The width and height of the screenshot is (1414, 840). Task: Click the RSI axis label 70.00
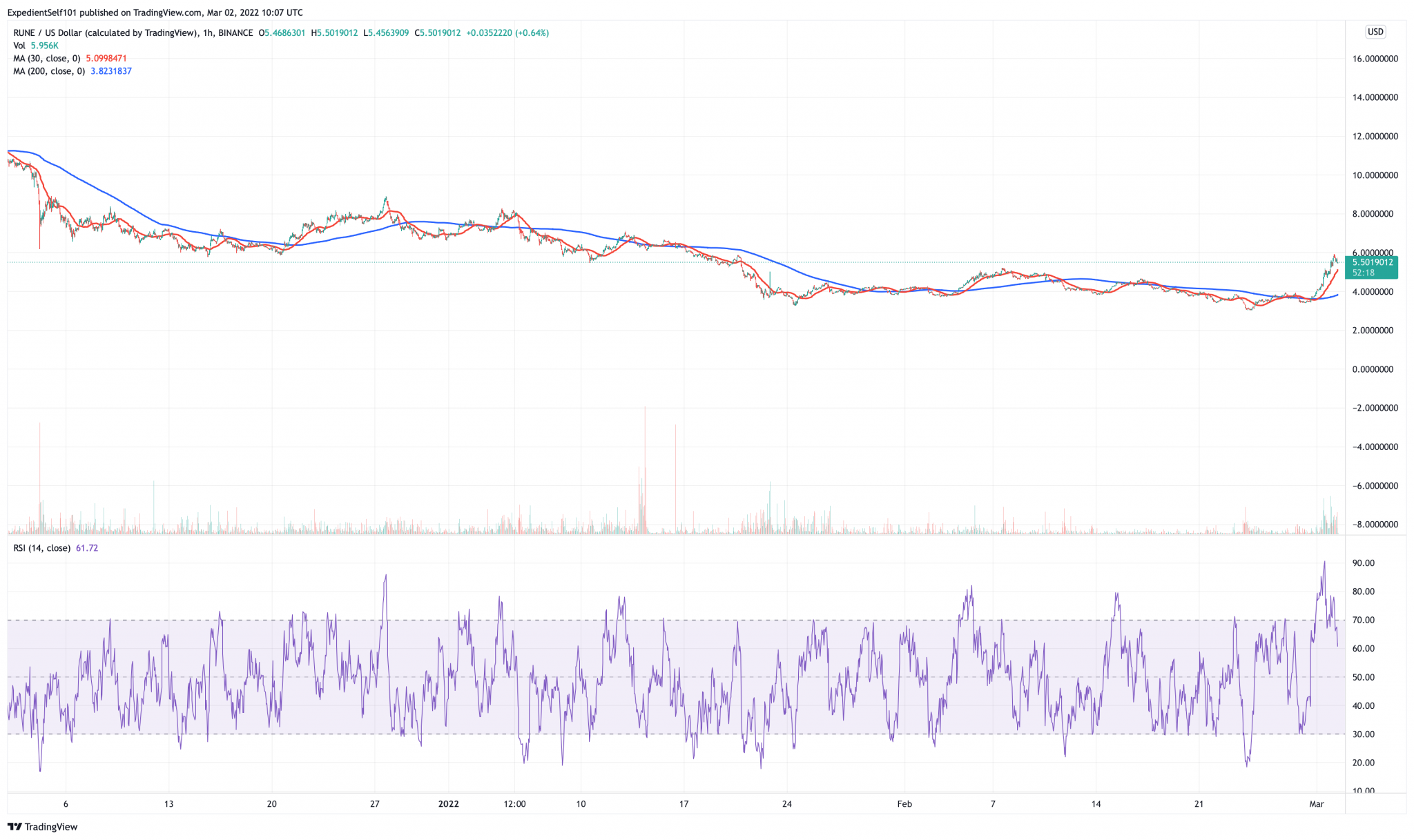[x=1363, y=621]
